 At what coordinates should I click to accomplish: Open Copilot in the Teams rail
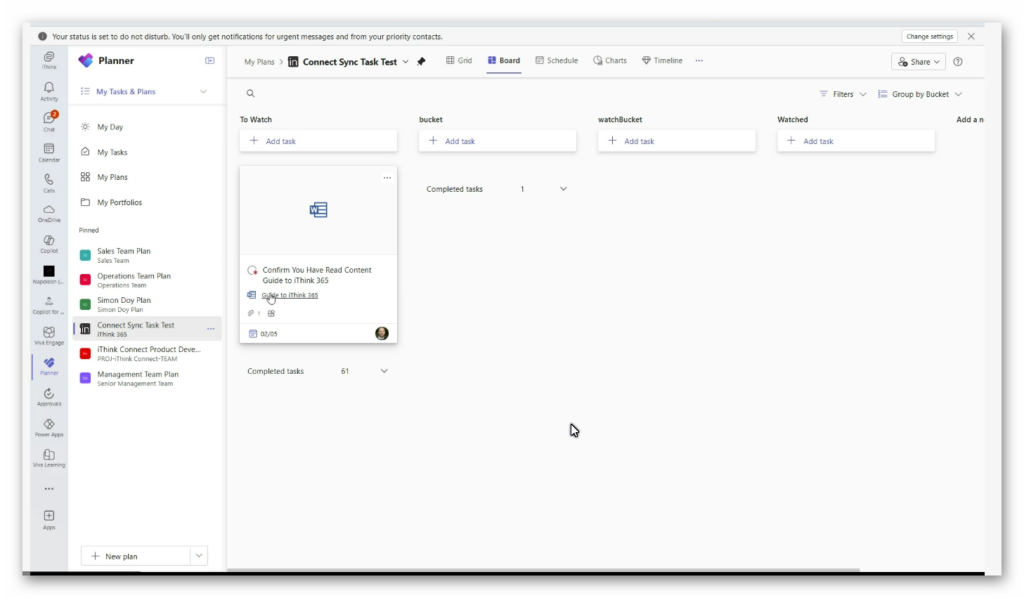49,244
